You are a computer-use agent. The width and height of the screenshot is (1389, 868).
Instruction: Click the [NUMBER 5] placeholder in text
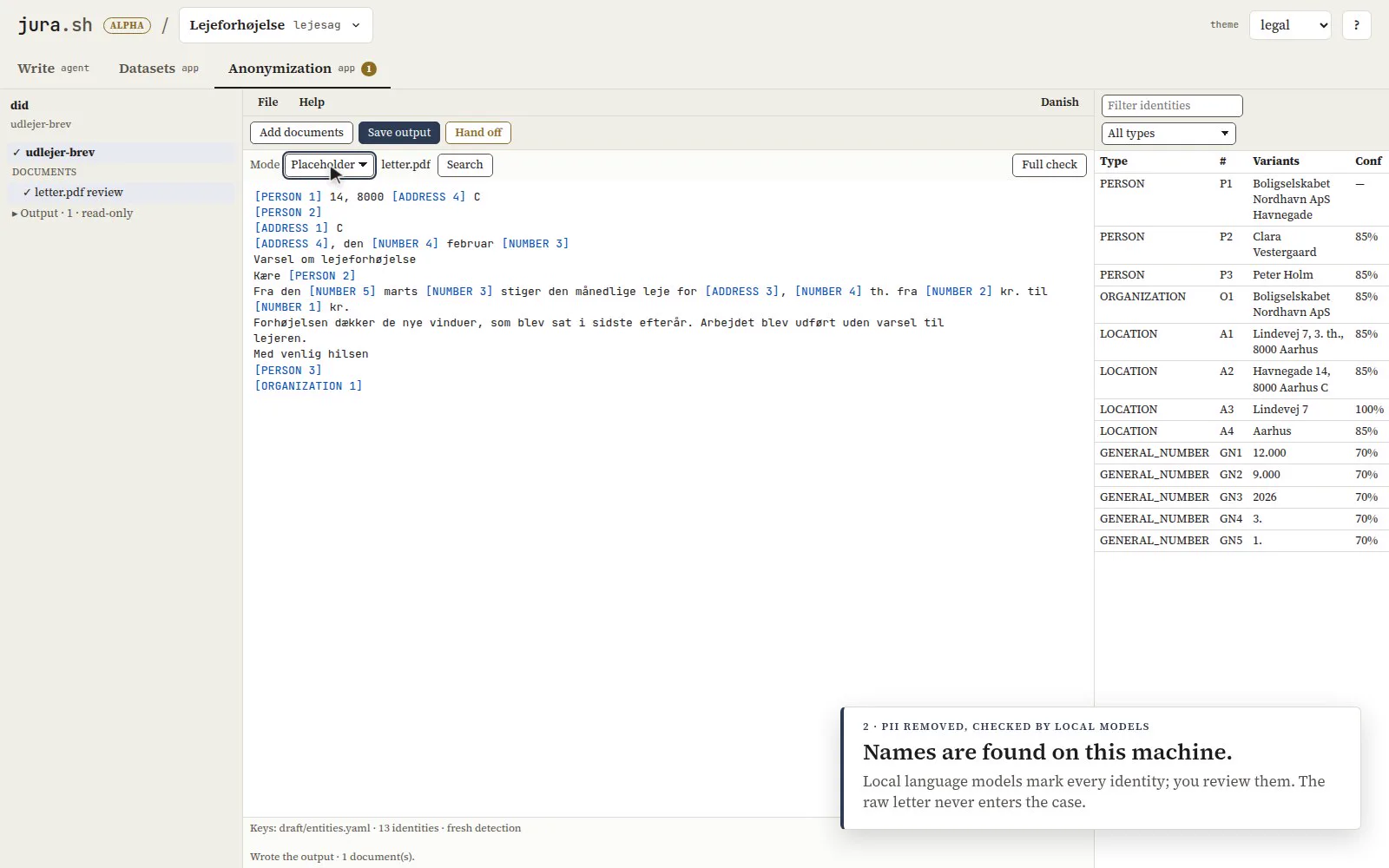342,292
